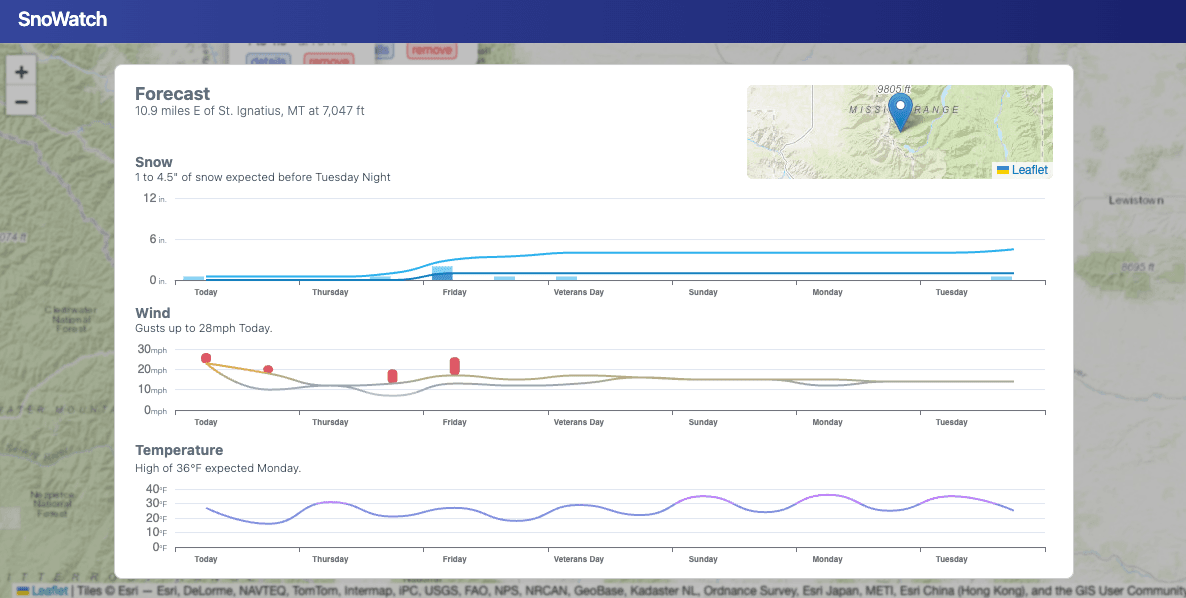
Task: Click the red wind gust marker above Today
Action: point(206,358)
